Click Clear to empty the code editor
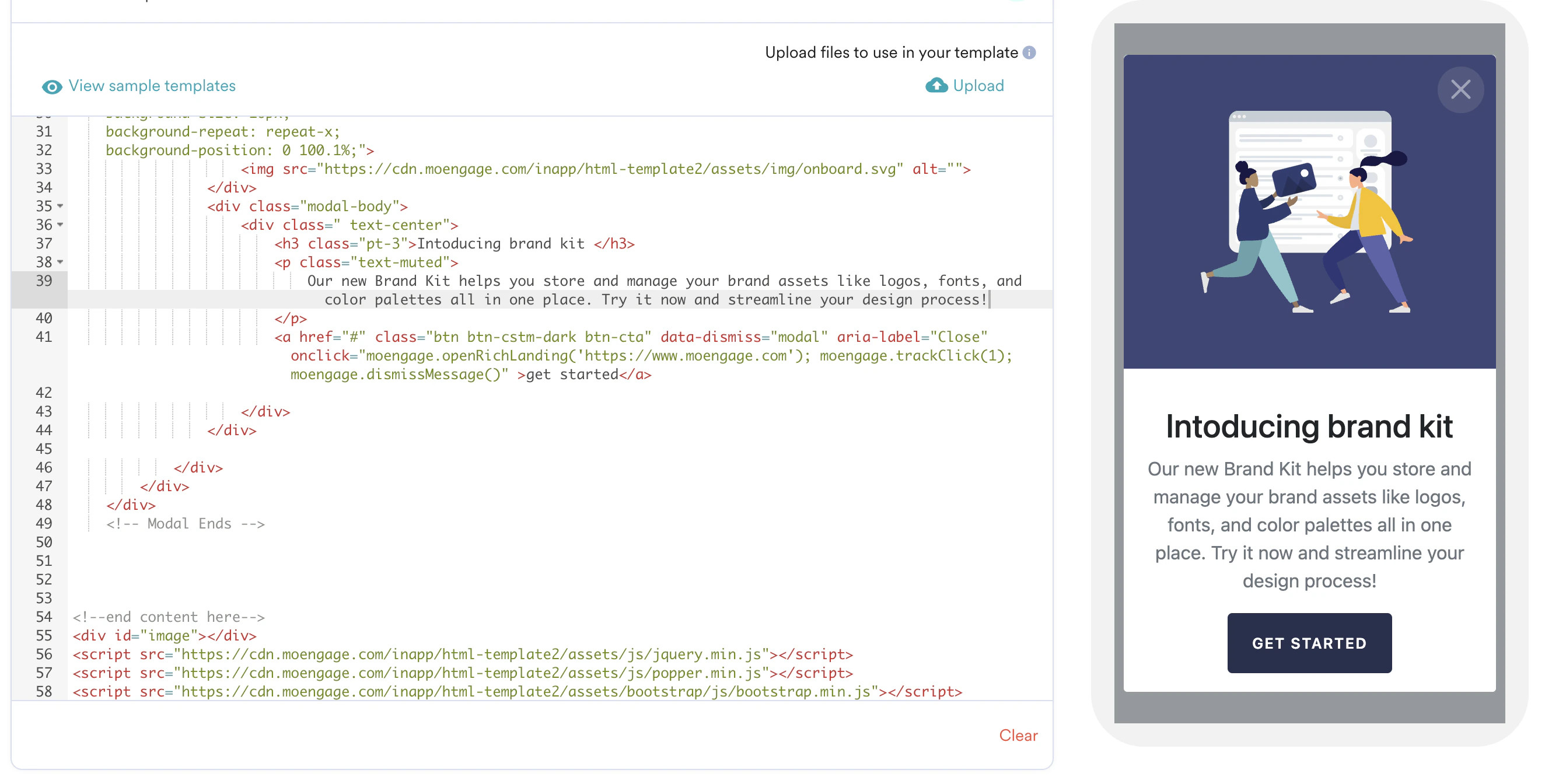This screenshot has height=784, width=1545. pyautogui.click(x=1018, y=736)
